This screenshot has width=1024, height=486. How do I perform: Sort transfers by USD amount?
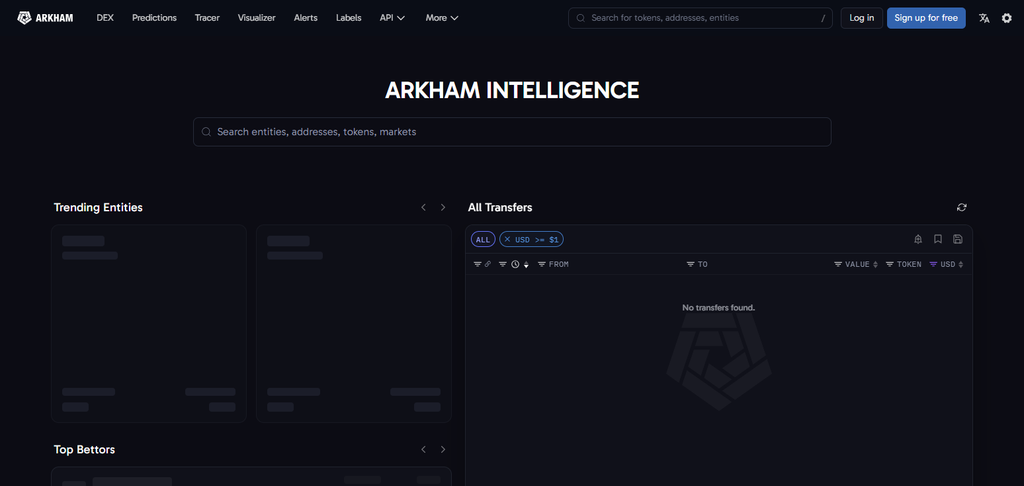click(x=961, y=265)
